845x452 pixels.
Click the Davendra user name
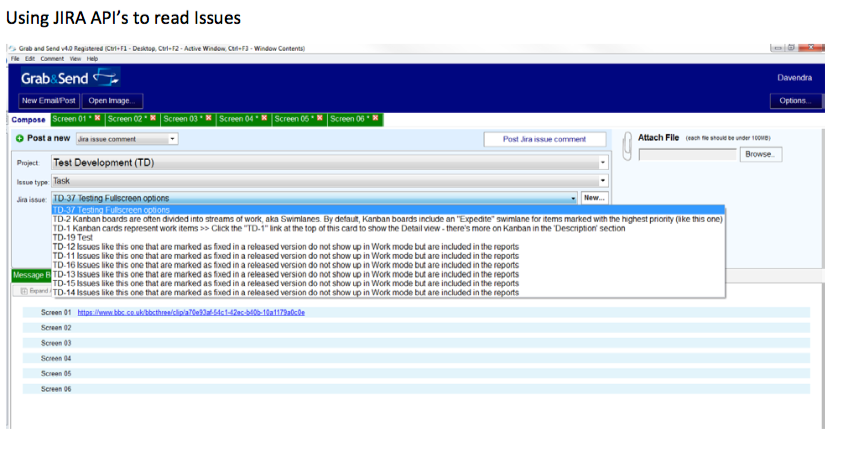tap(794, 78)
